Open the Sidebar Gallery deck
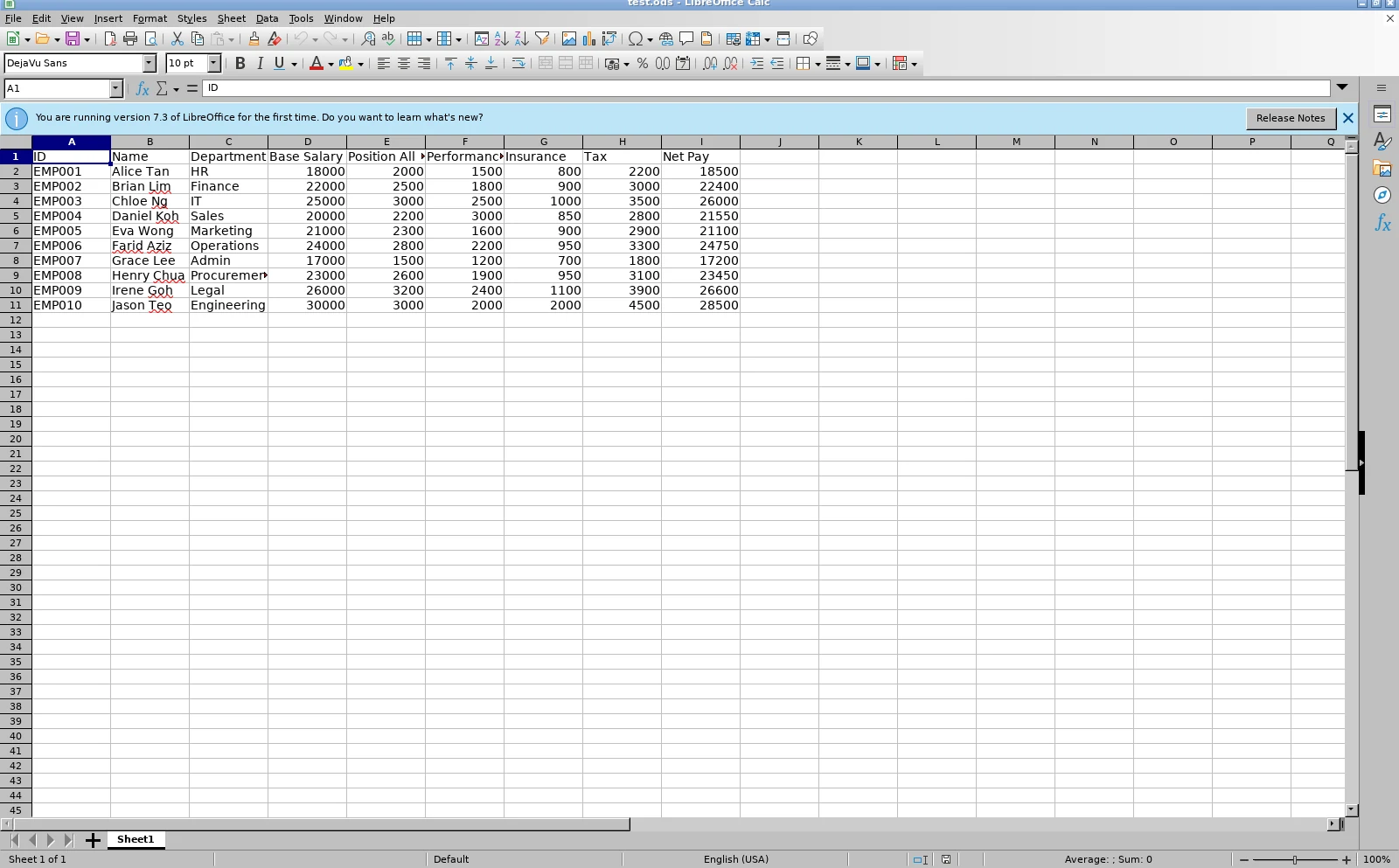The height and width of the screenshot is (868, 1399). pos(1382,169)
